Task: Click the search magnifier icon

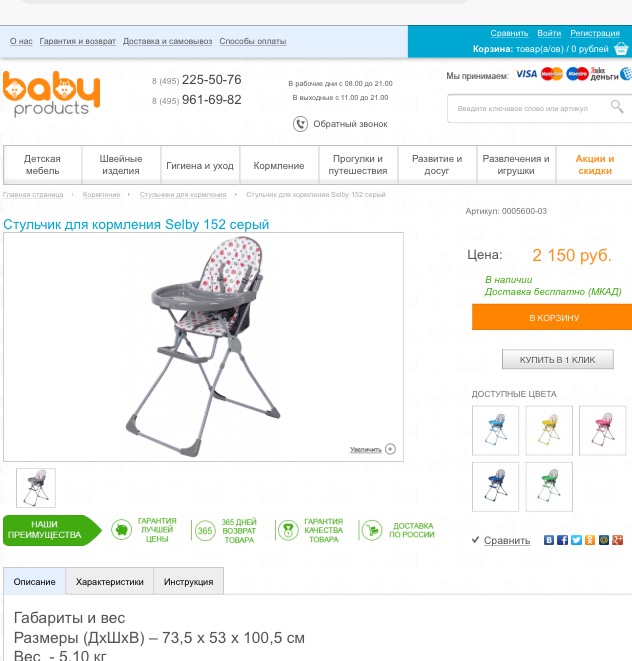Action: [617, 107]
